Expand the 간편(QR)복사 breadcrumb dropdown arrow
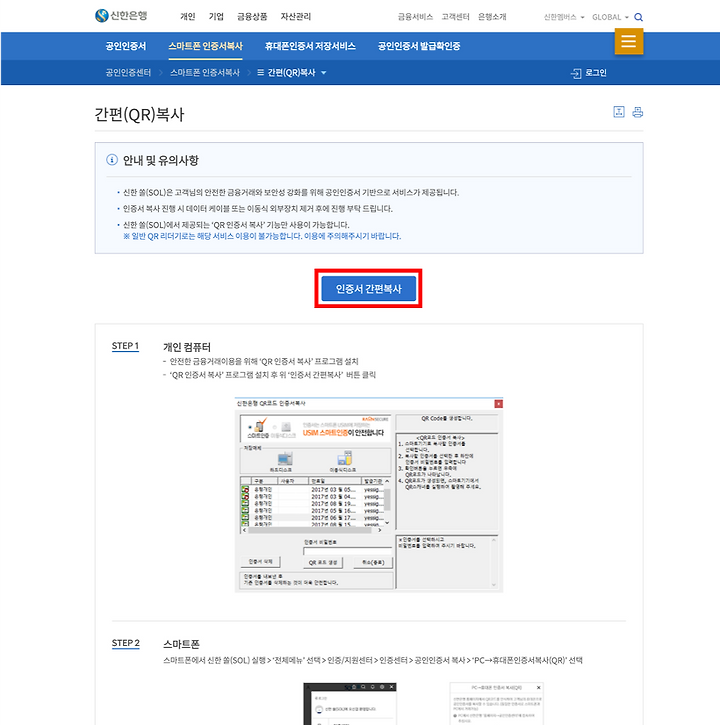The width and height of the screenshot is (720, 725). click(324, 73)
